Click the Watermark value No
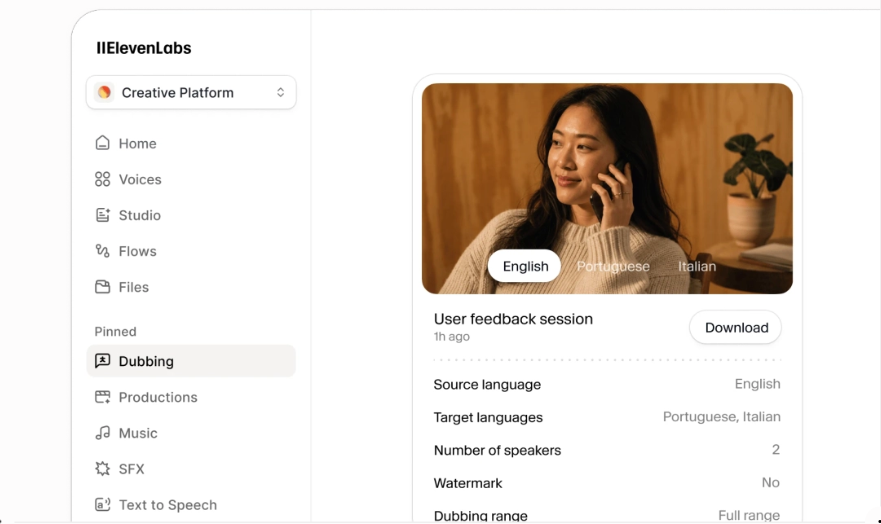Viewport: 881px width, 524px height. click(x=771, y=482)
